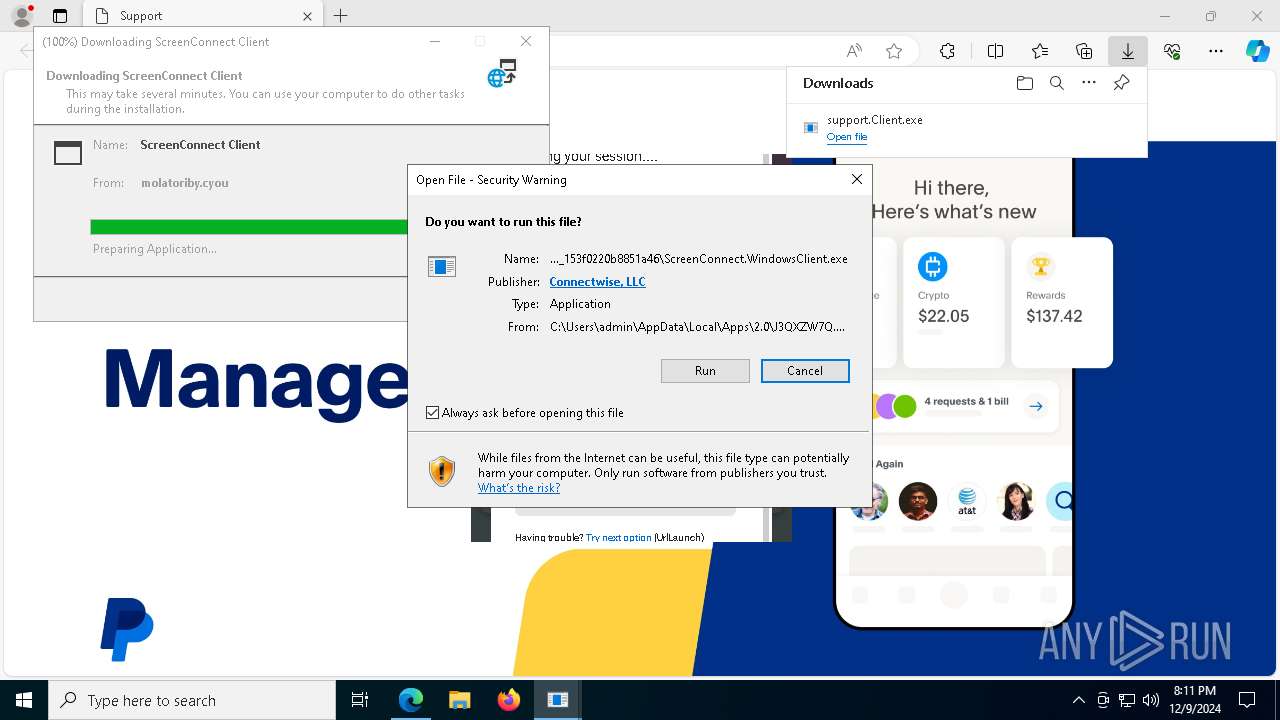
Task: Open Favorites list icon
Action: pyautogui.click(x=1040, y=51)
